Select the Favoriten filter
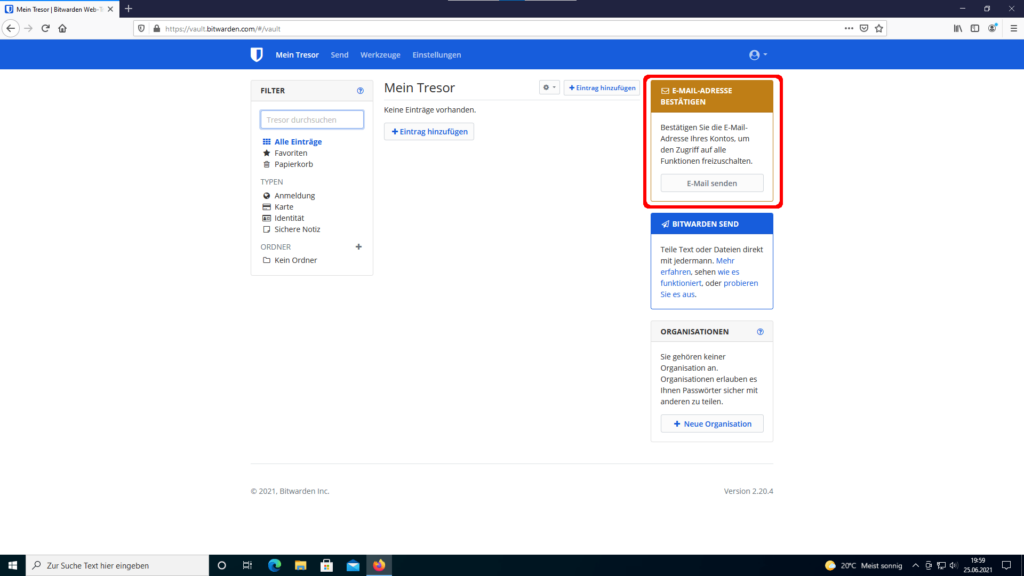 coord(291,153)
